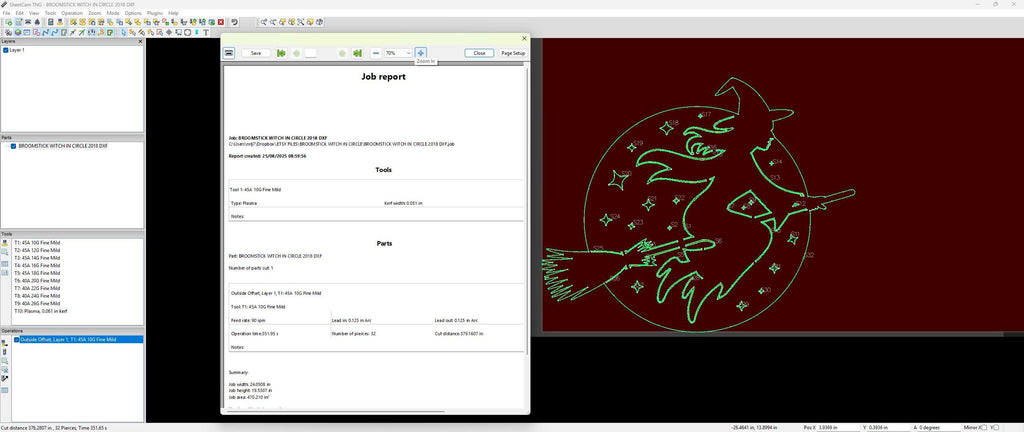Click the red X delete icon in main toolbar
The width and height of the screenshot is (1024, 432).
(221, 22)
